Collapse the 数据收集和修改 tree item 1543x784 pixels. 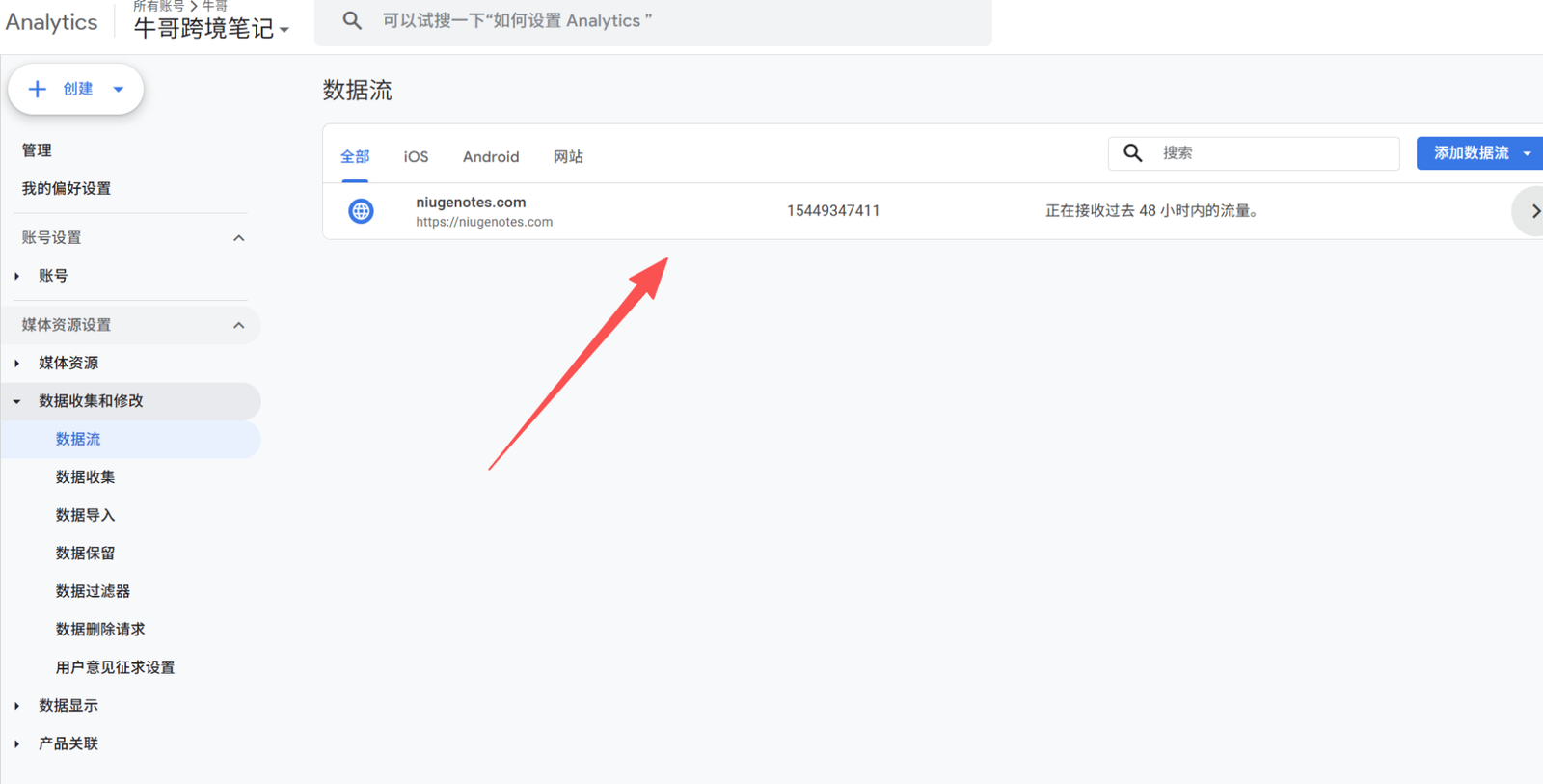point(17,401)
